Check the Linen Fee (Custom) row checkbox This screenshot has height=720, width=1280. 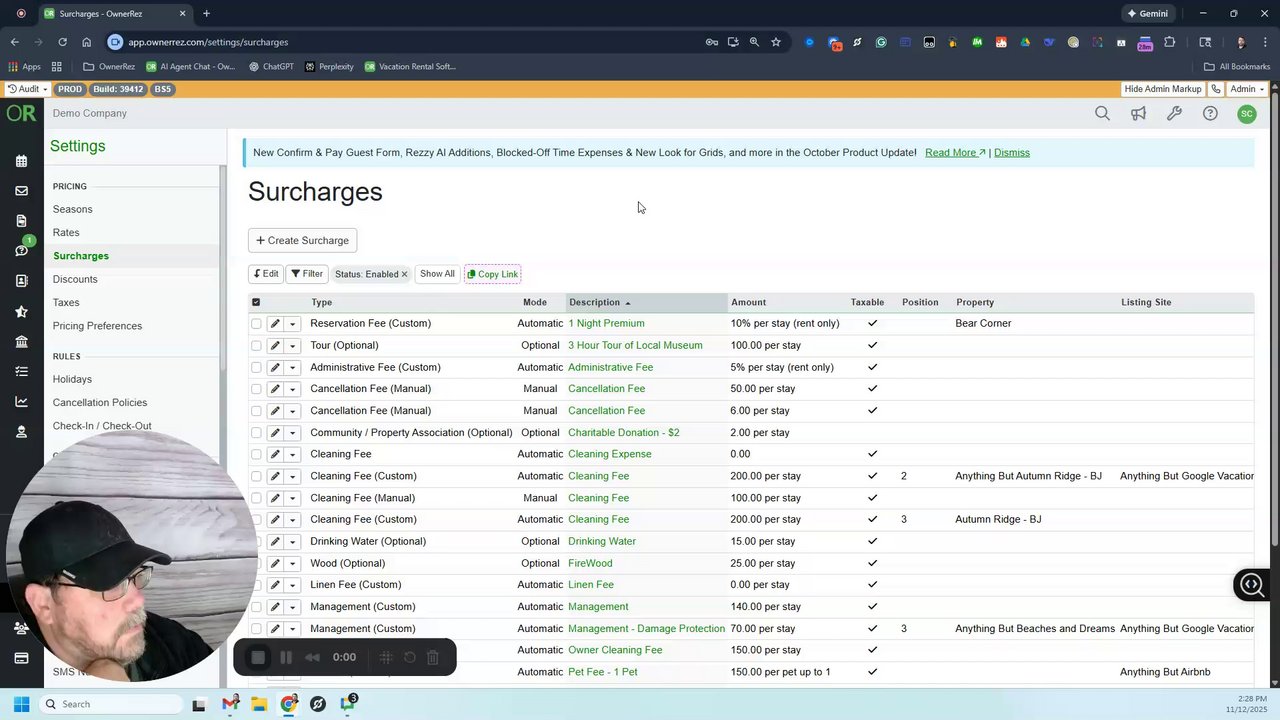[x=256, y=585]
